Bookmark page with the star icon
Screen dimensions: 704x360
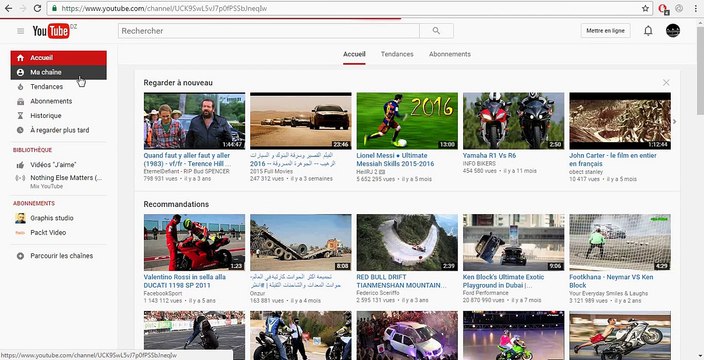(x=645, y=8)
